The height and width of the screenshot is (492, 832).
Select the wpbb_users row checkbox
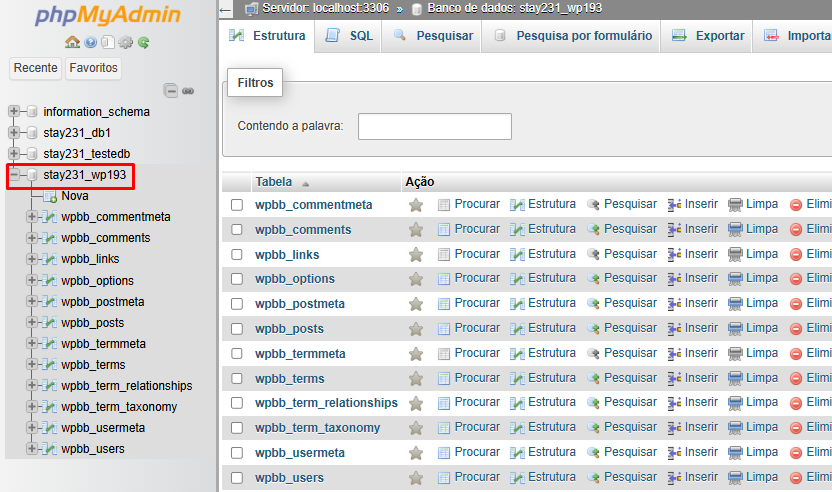tap(237, 478)
